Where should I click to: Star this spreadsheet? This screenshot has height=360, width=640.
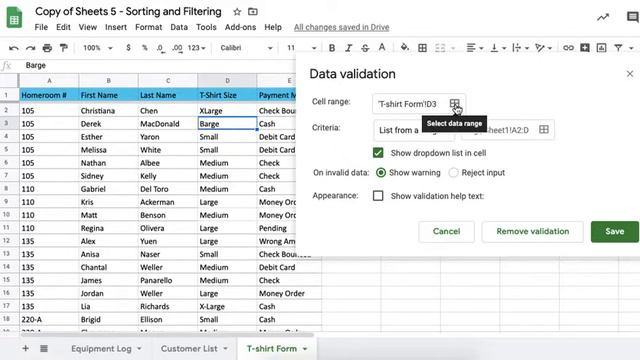(237, 12)
